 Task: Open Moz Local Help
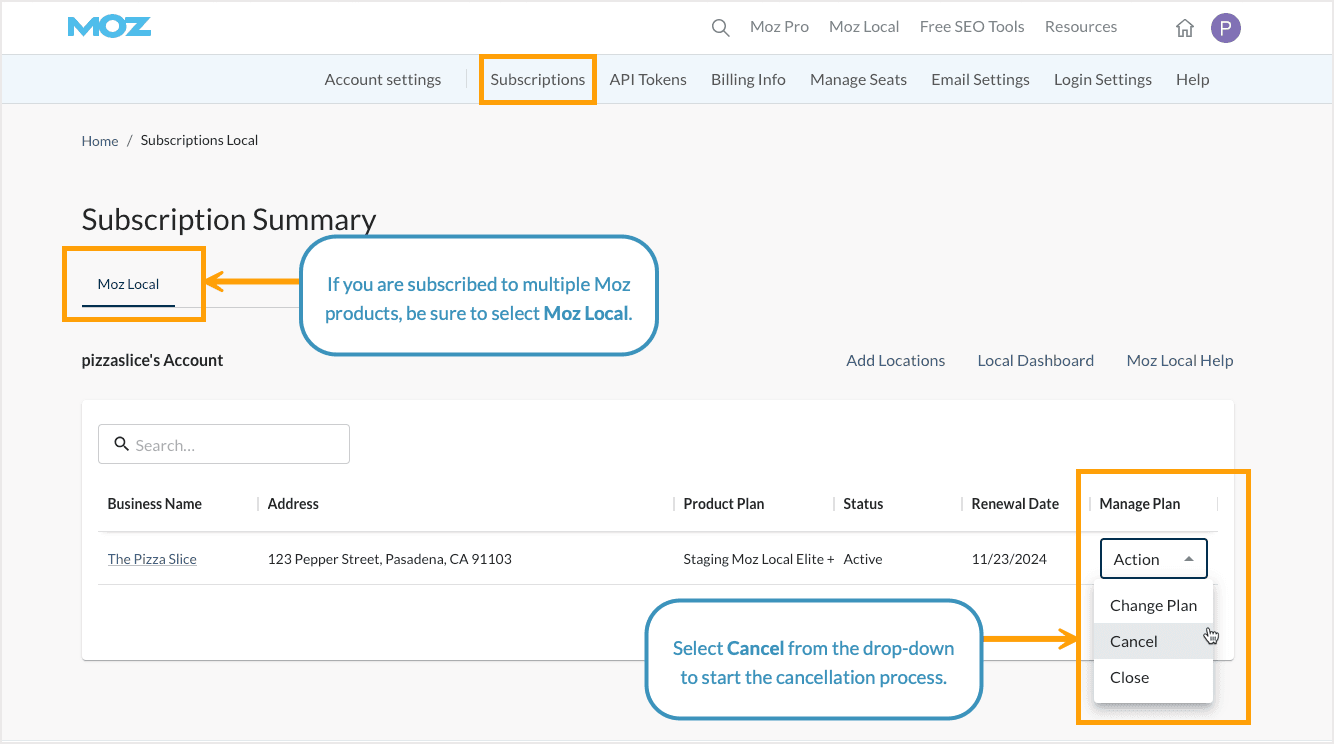(1179, 360)
